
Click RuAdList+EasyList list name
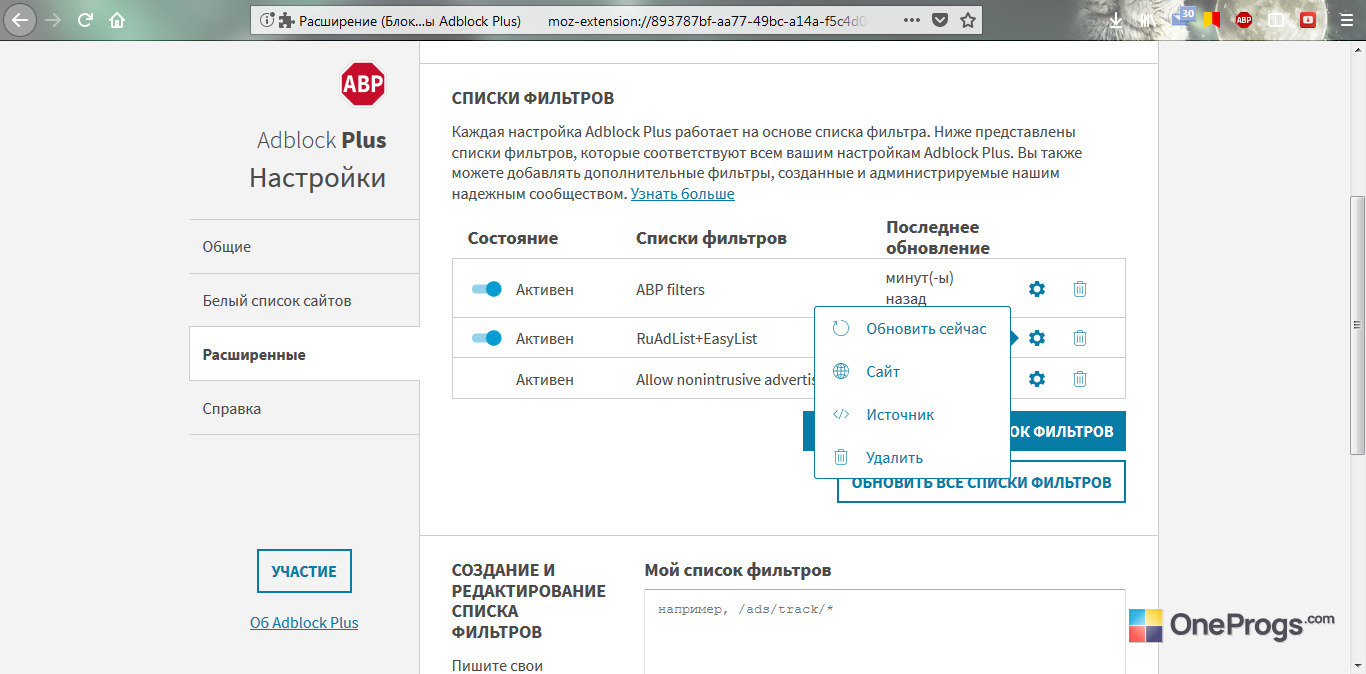[697, 339]
